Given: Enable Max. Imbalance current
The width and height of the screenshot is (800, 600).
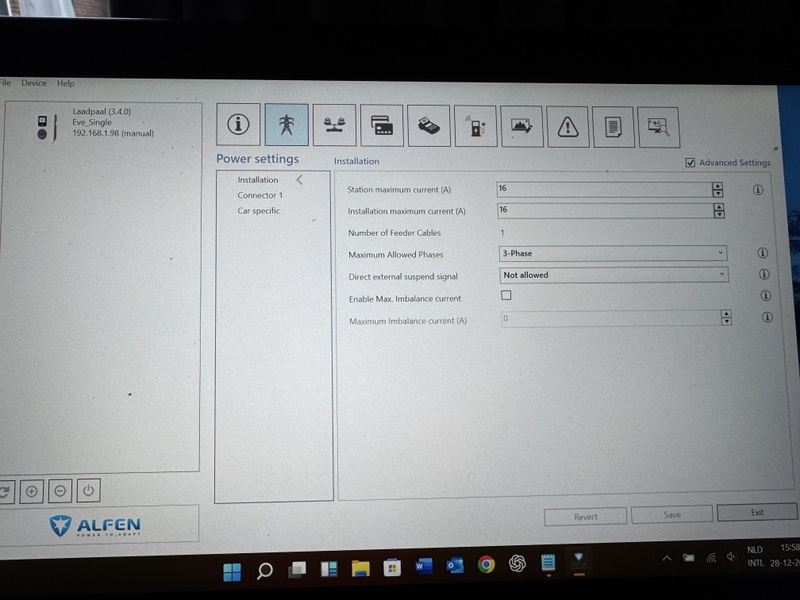Looking at the screenshot, I should point(506,295).
